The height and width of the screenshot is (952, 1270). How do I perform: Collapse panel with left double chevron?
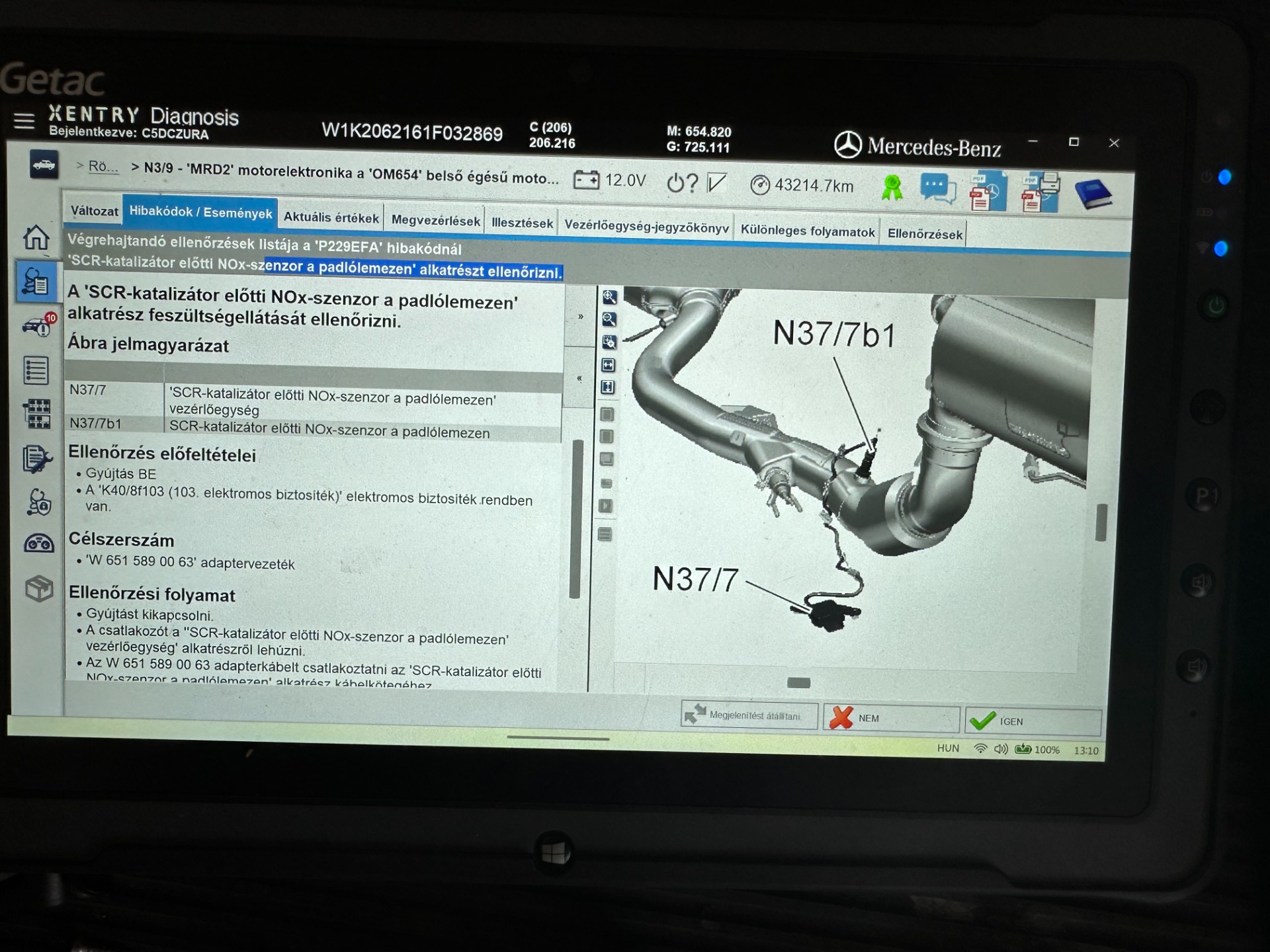579,379
